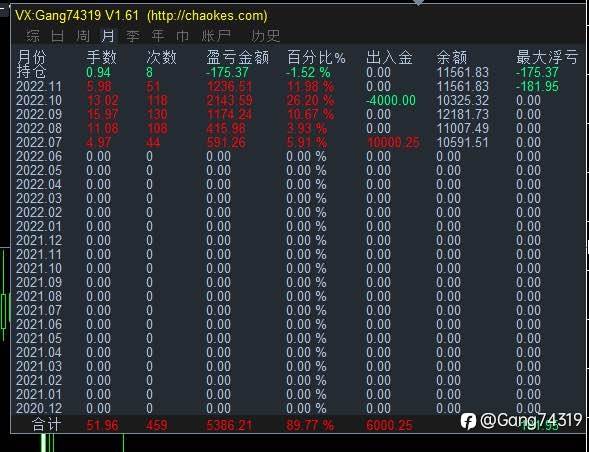Click the 合计 total row label
This screenshot has height=452, width=589.
click(x=46, y=425)
